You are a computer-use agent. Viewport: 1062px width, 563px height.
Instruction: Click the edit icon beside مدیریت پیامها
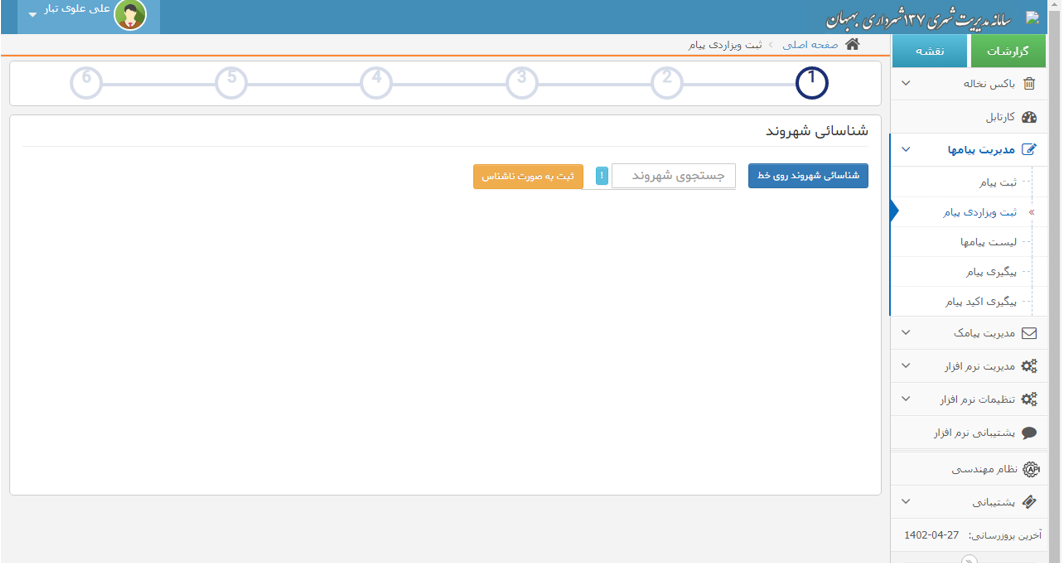pos(1029,150)
